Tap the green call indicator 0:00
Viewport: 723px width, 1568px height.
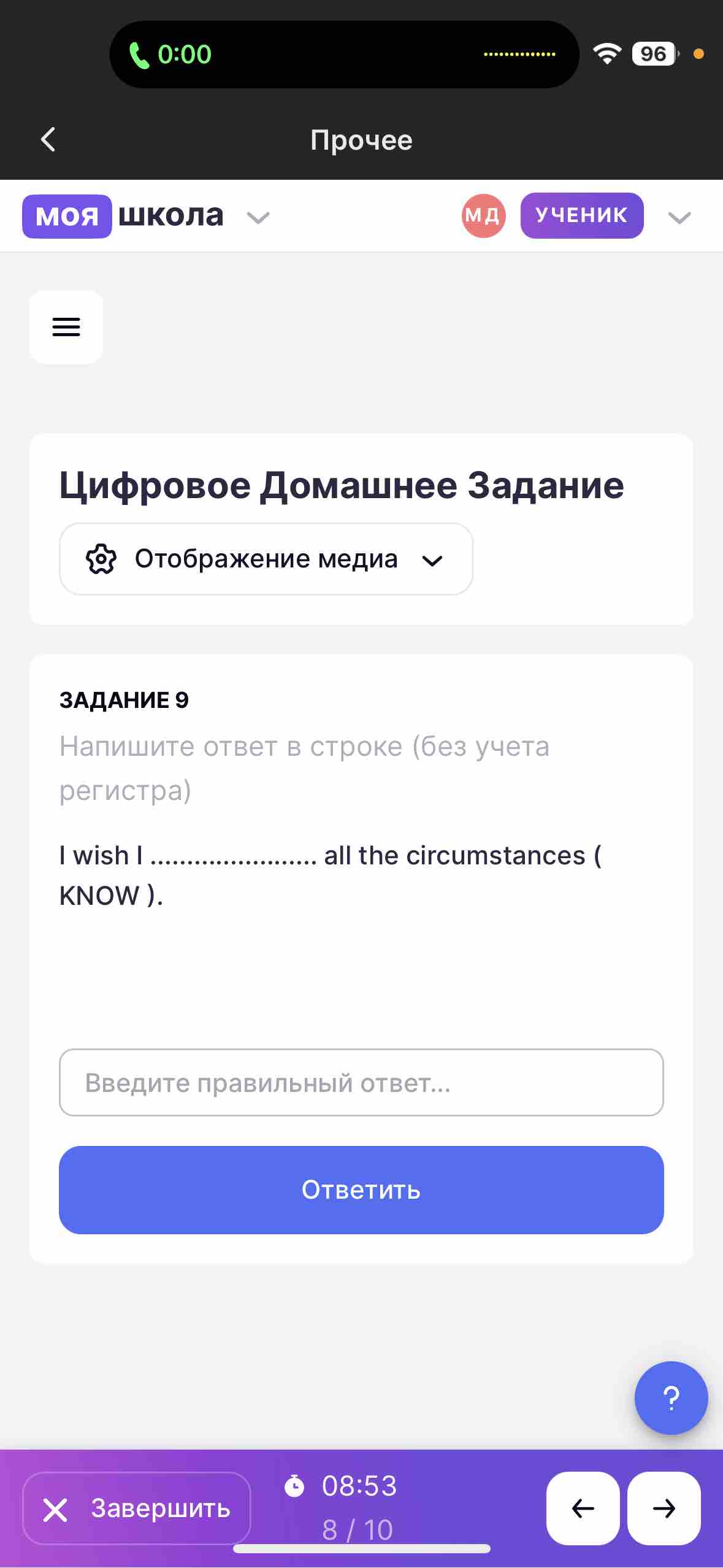tap(170, 55)
